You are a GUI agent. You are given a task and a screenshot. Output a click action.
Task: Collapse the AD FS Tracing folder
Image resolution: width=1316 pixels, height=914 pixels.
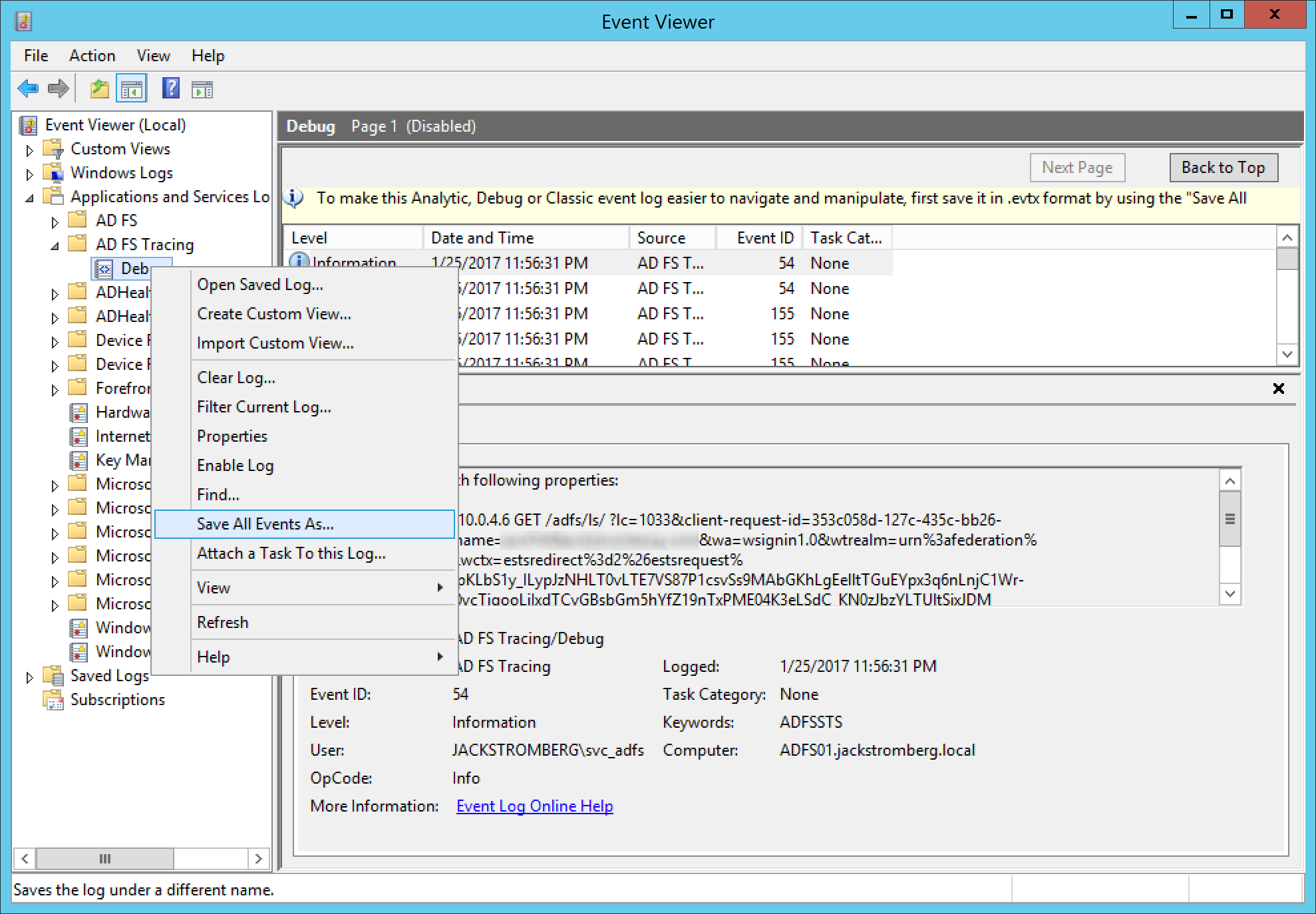point(55,246)
